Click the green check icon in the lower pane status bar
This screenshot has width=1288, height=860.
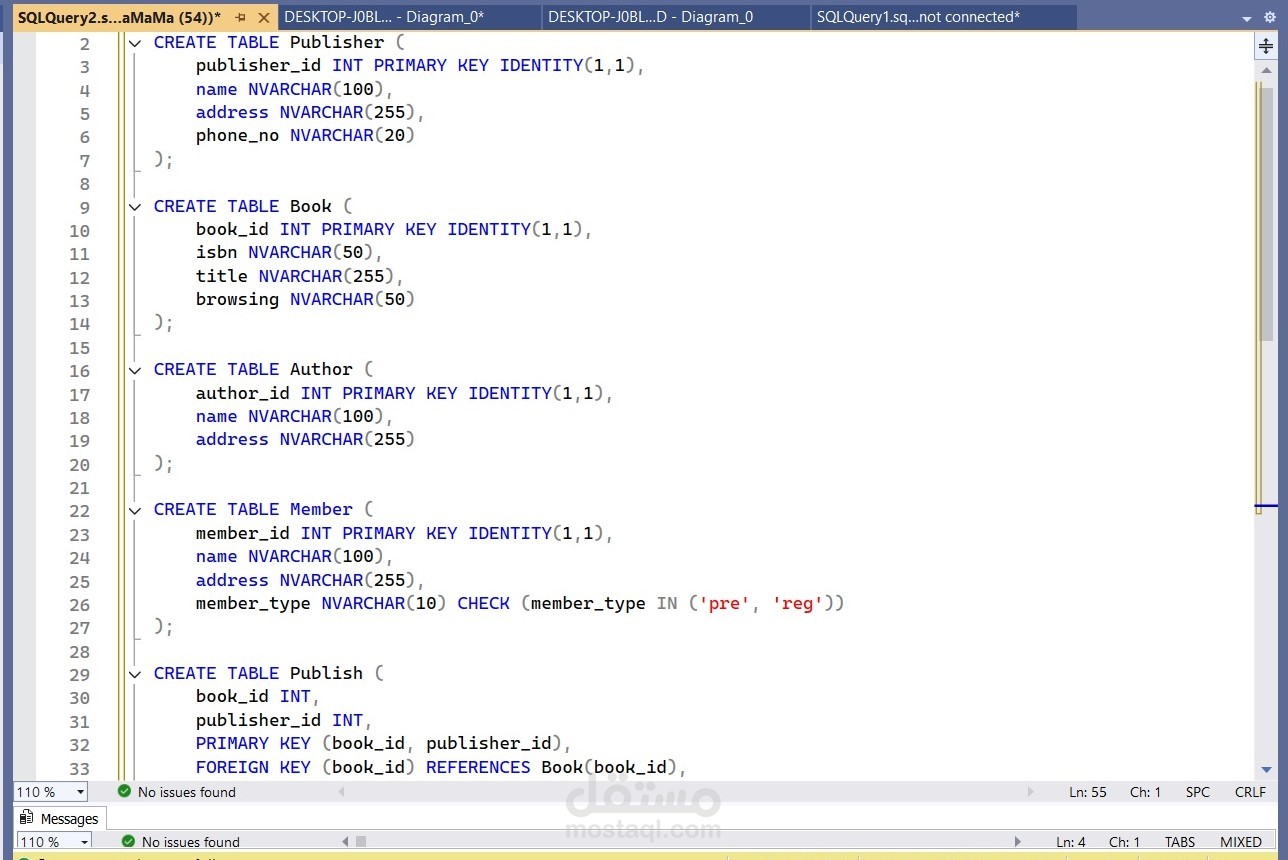point(126,841)
